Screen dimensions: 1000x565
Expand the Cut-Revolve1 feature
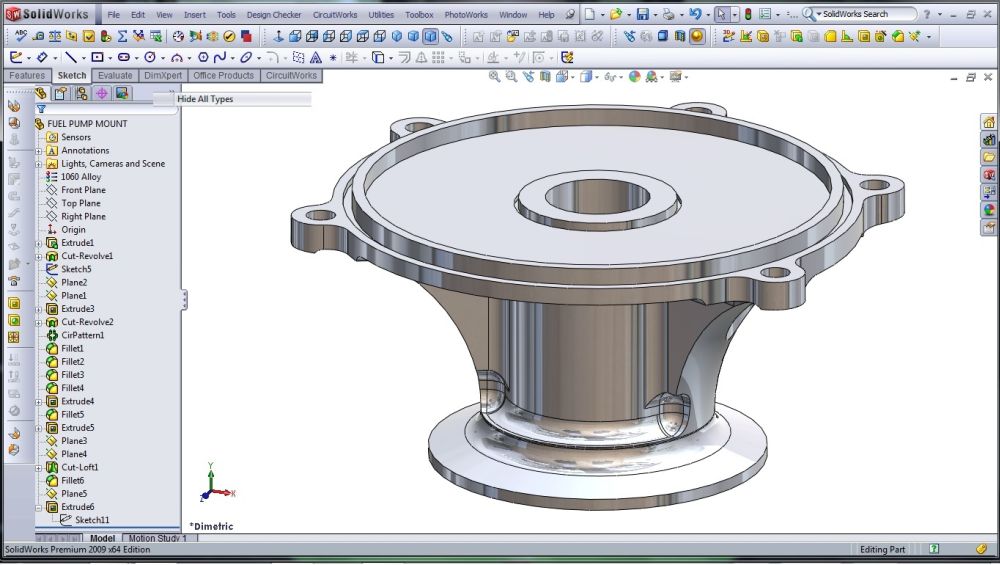coord(38,256)
